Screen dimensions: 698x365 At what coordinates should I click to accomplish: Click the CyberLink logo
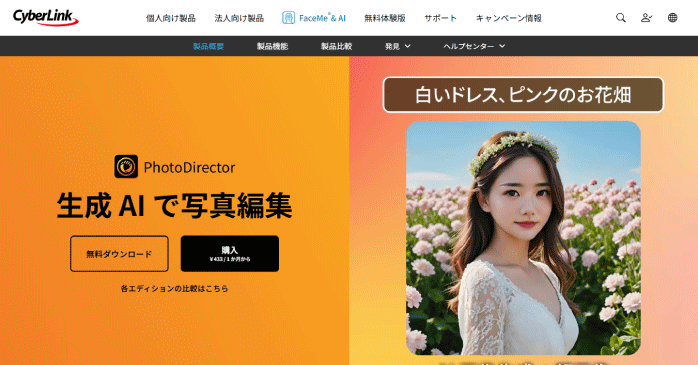click(46, 17)
